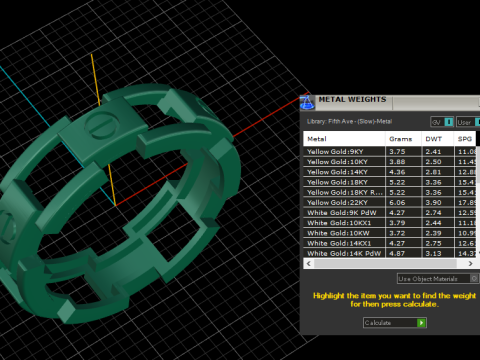Click the 3.13 DWT value
This screenshot has height=360, width=480.
point(433,253)
